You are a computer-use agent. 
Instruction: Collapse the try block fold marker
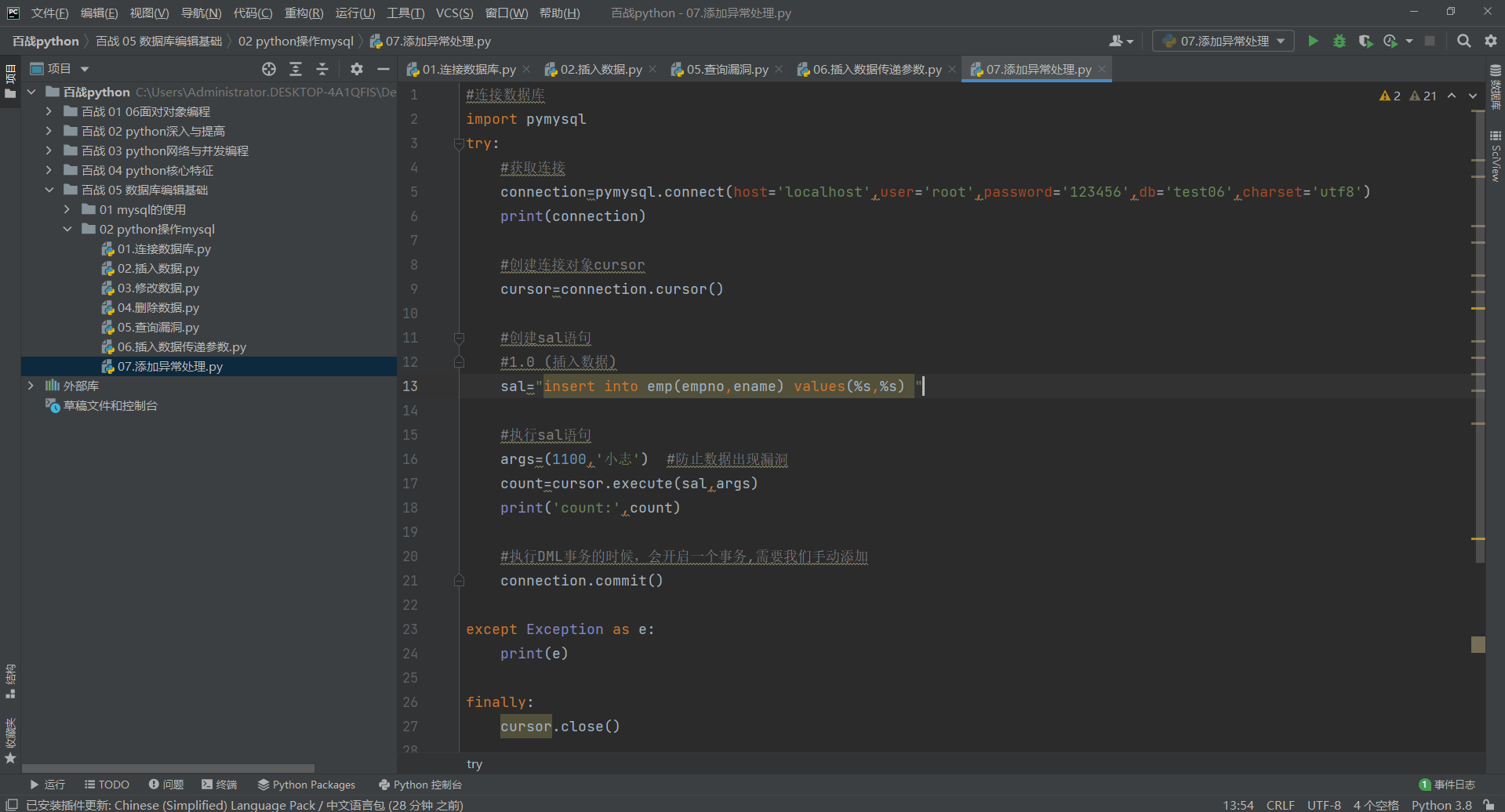click(459, 143)
